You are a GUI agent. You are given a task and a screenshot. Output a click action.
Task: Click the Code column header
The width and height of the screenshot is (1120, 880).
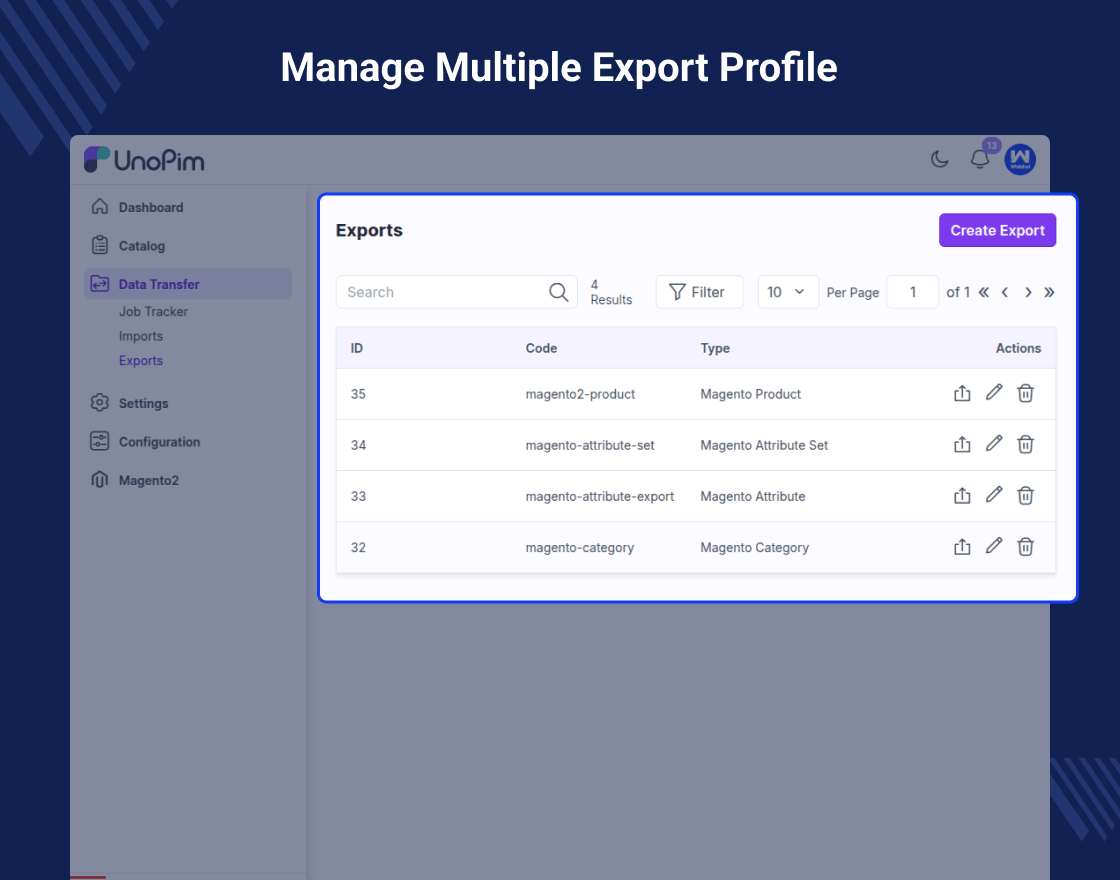(x=541, y=348)
